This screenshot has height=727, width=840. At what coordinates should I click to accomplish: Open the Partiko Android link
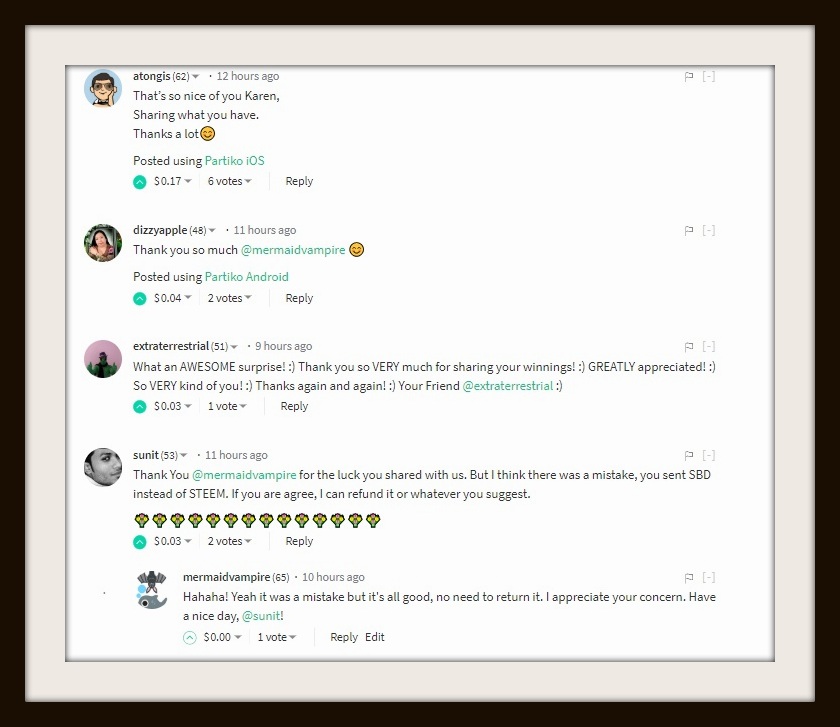246,277
